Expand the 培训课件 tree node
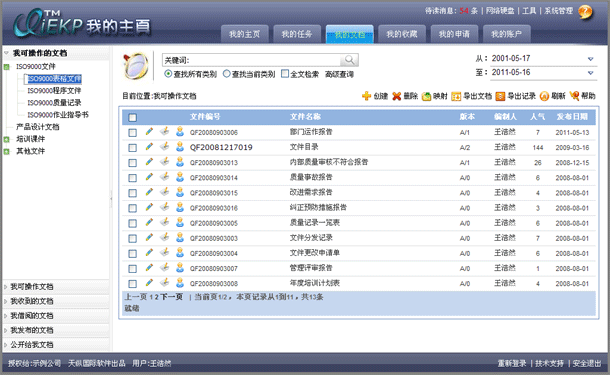Image resolution: width=610 pixels, height=375 pixels. click(7, 139)
